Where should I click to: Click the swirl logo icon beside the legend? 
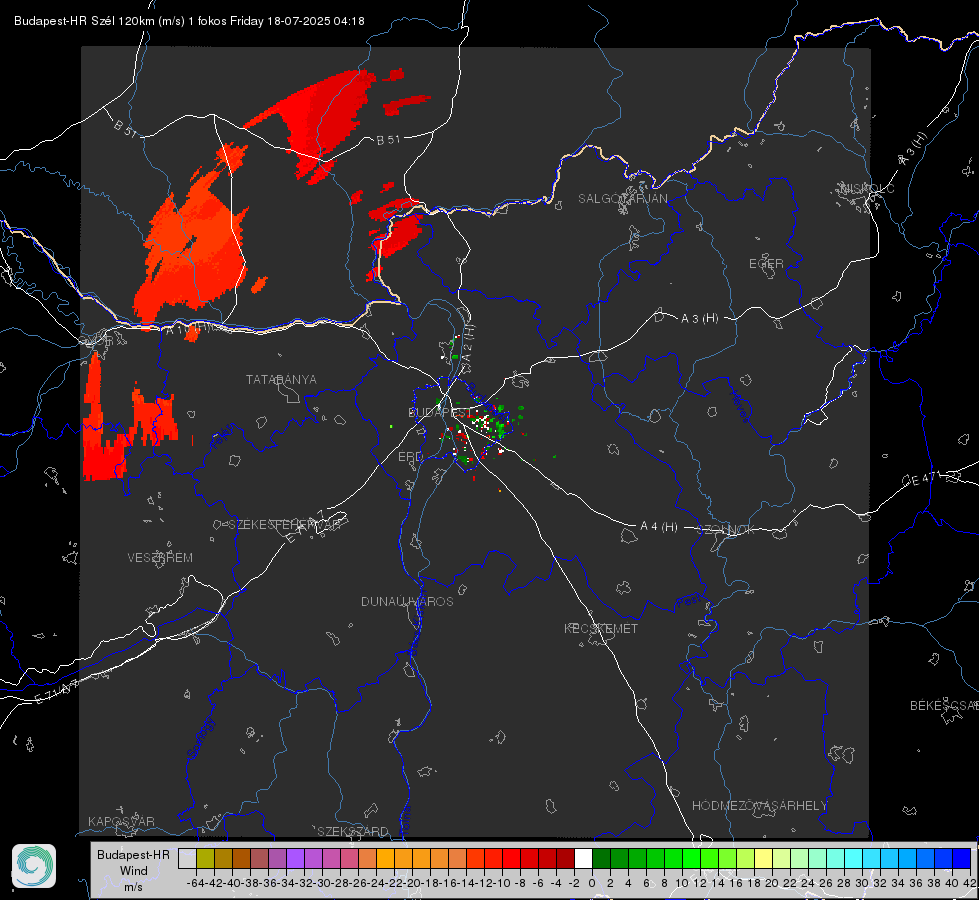[x=34, y=866]
